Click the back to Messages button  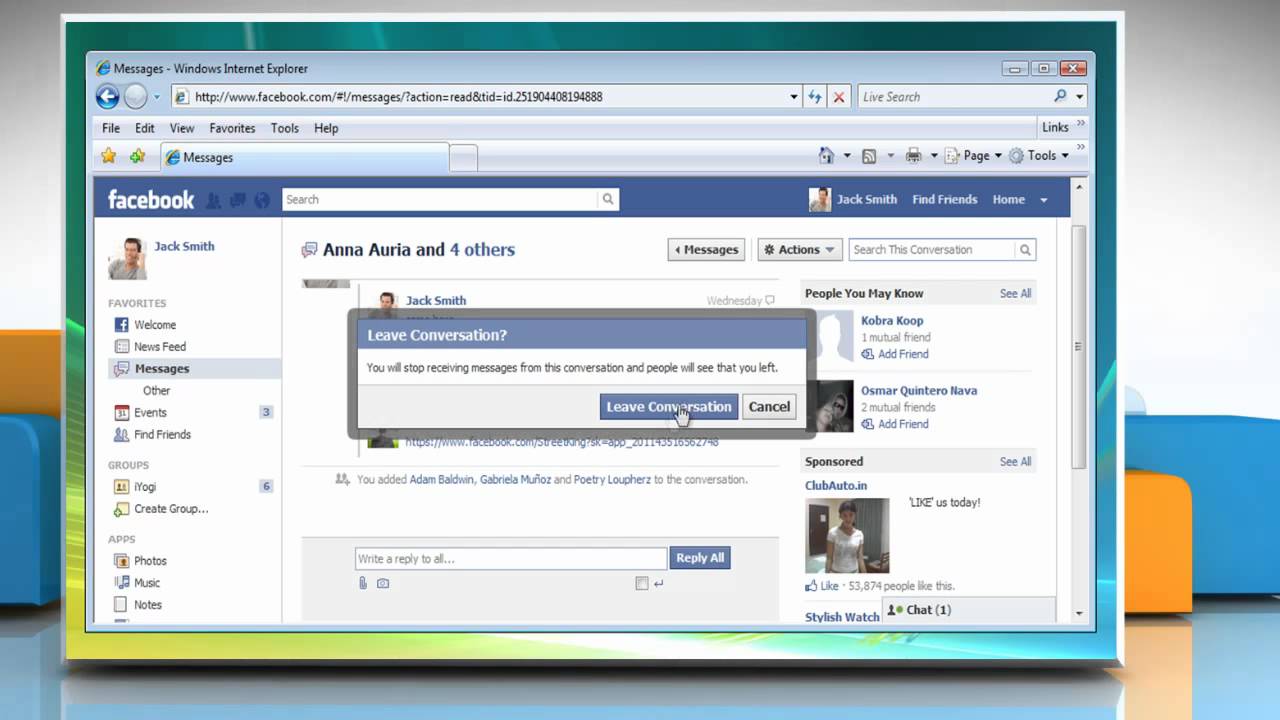tap(706, 250)
